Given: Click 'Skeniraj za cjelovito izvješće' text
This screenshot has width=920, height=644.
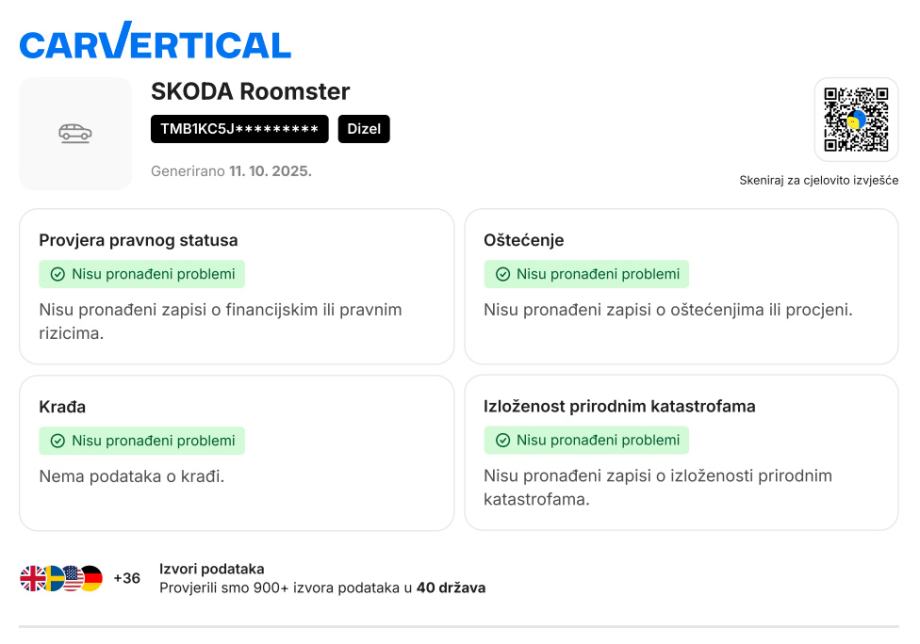Looking at the screenshot, I should point(818,180).
